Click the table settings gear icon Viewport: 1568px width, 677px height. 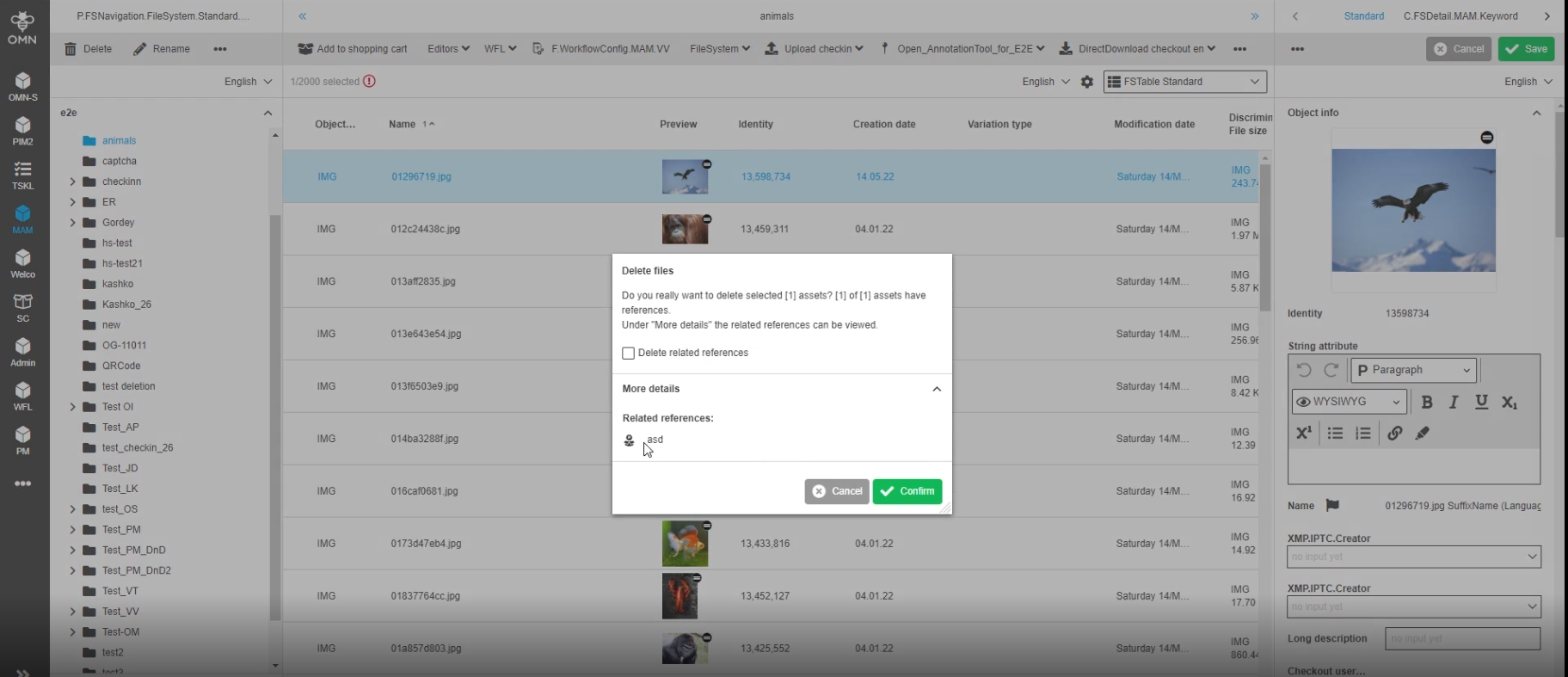click(1087, 82)
